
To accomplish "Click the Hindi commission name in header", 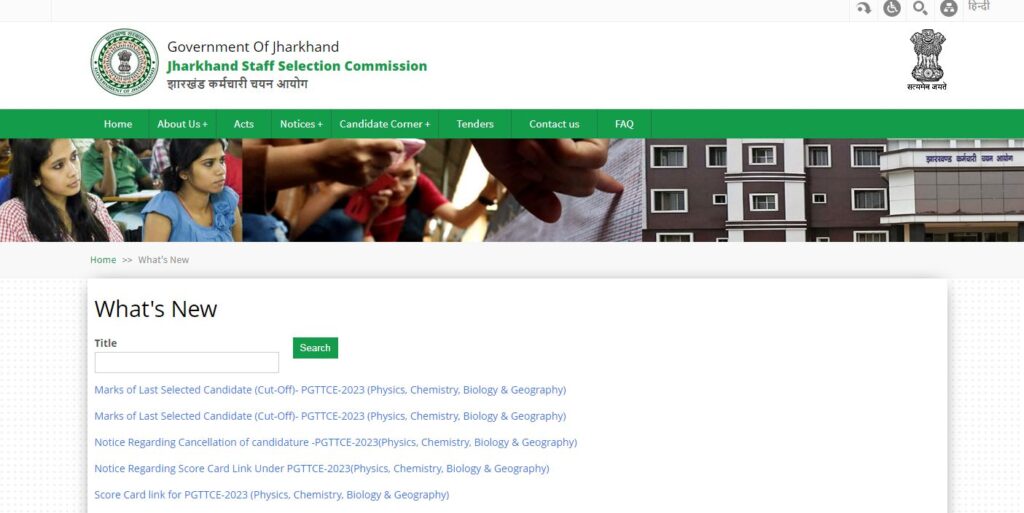I will click(x=237, y=84).
